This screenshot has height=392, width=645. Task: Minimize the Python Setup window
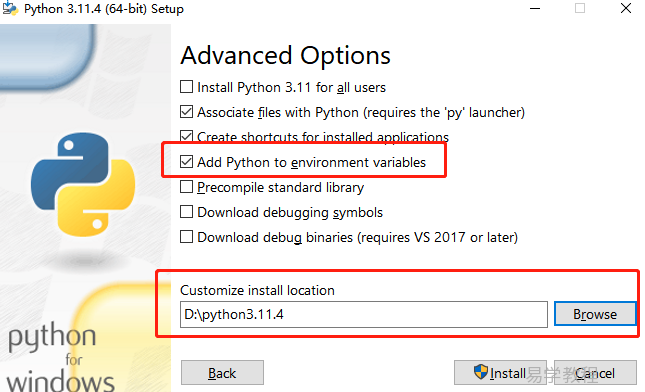point(535,8)
